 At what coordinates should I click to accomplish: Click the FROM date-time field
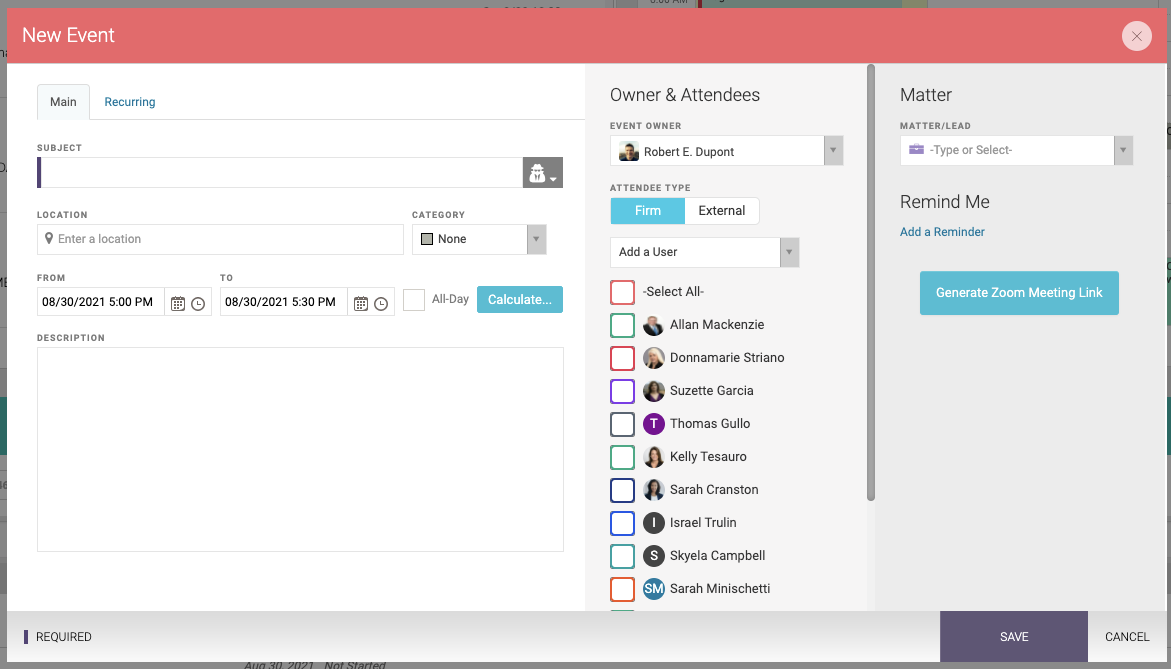[x=101, y=302]
